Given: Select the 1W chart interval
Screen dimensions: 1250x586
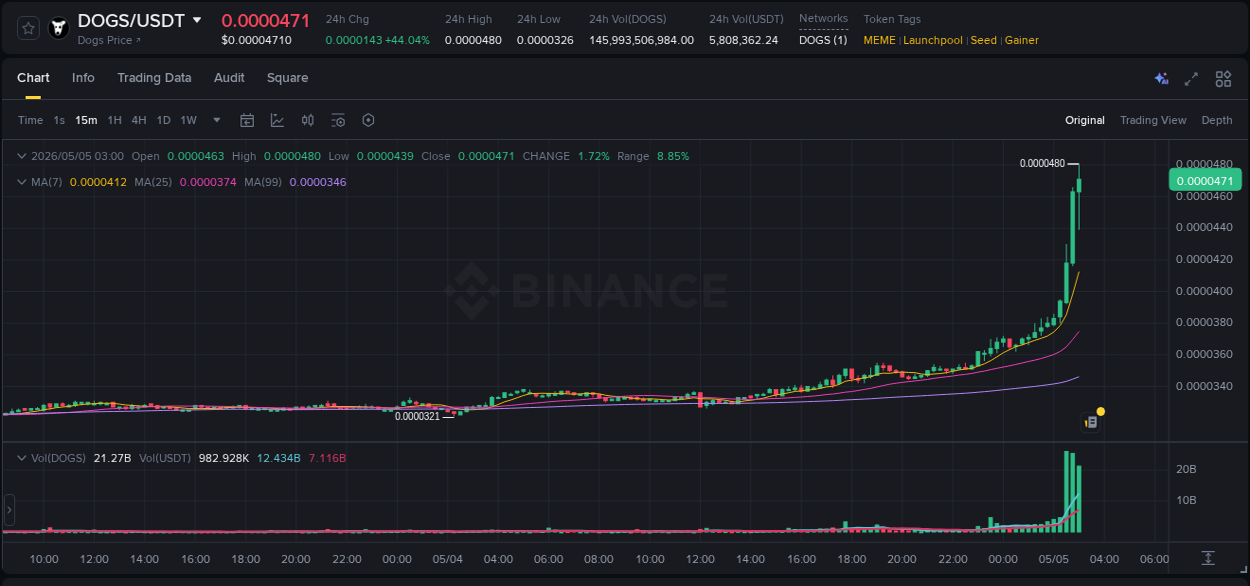Looking at the screenshot, I should tap(188, 120).
